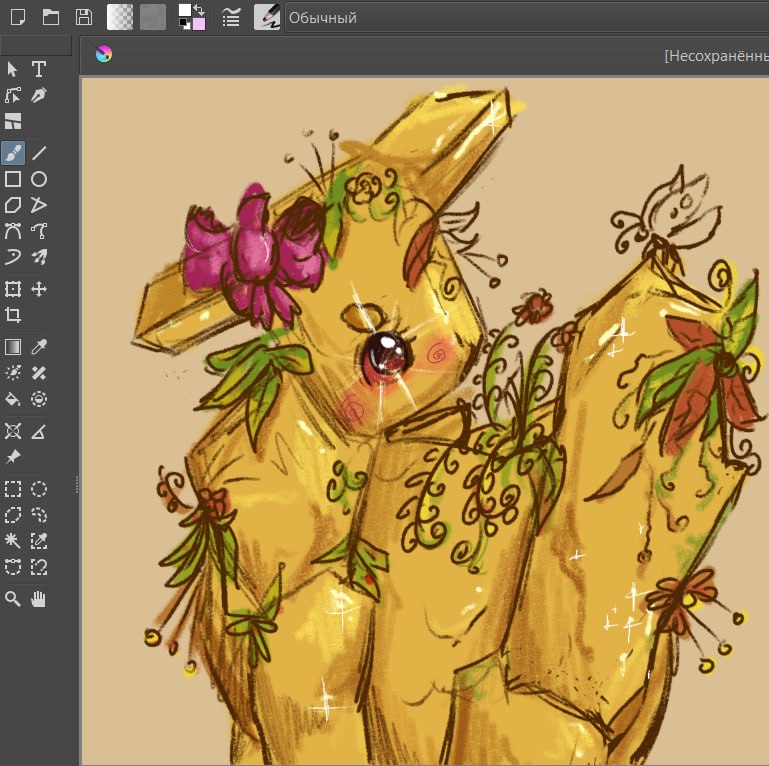Viewport: 769px width, 766px height.
Task: Reset colors to black and white
Action: pos(185,24)
